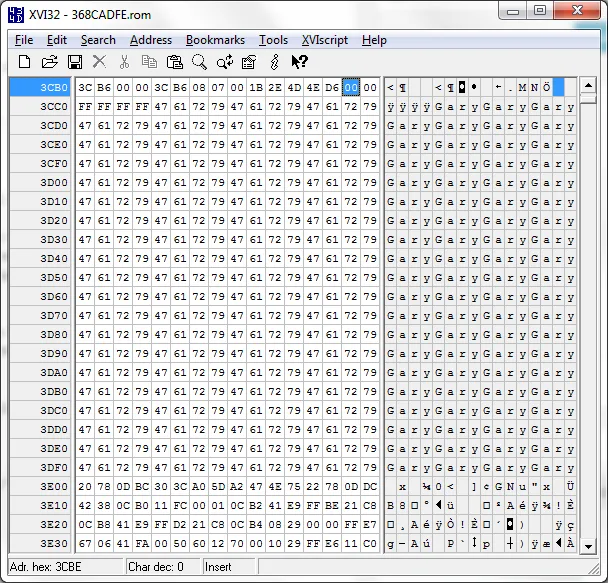Click the first 3C byte in row 3CB0
Image resolution: width=608 pixels, height=583 pixels.
(x=85, y=87)
